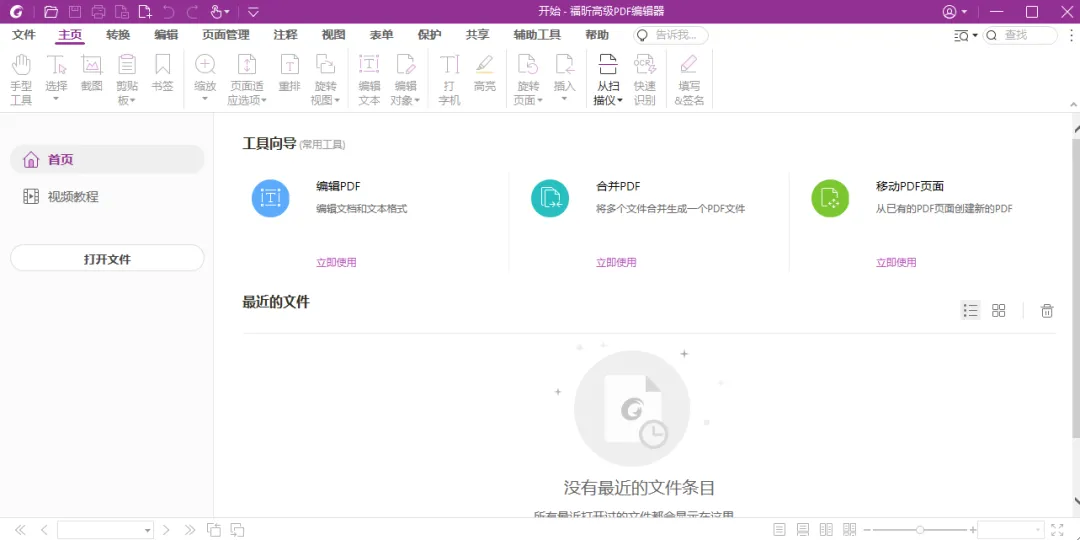This screenshot has width=1080, height=540.
Task: Click the 打开文件 button
Action: pos(107,260)
